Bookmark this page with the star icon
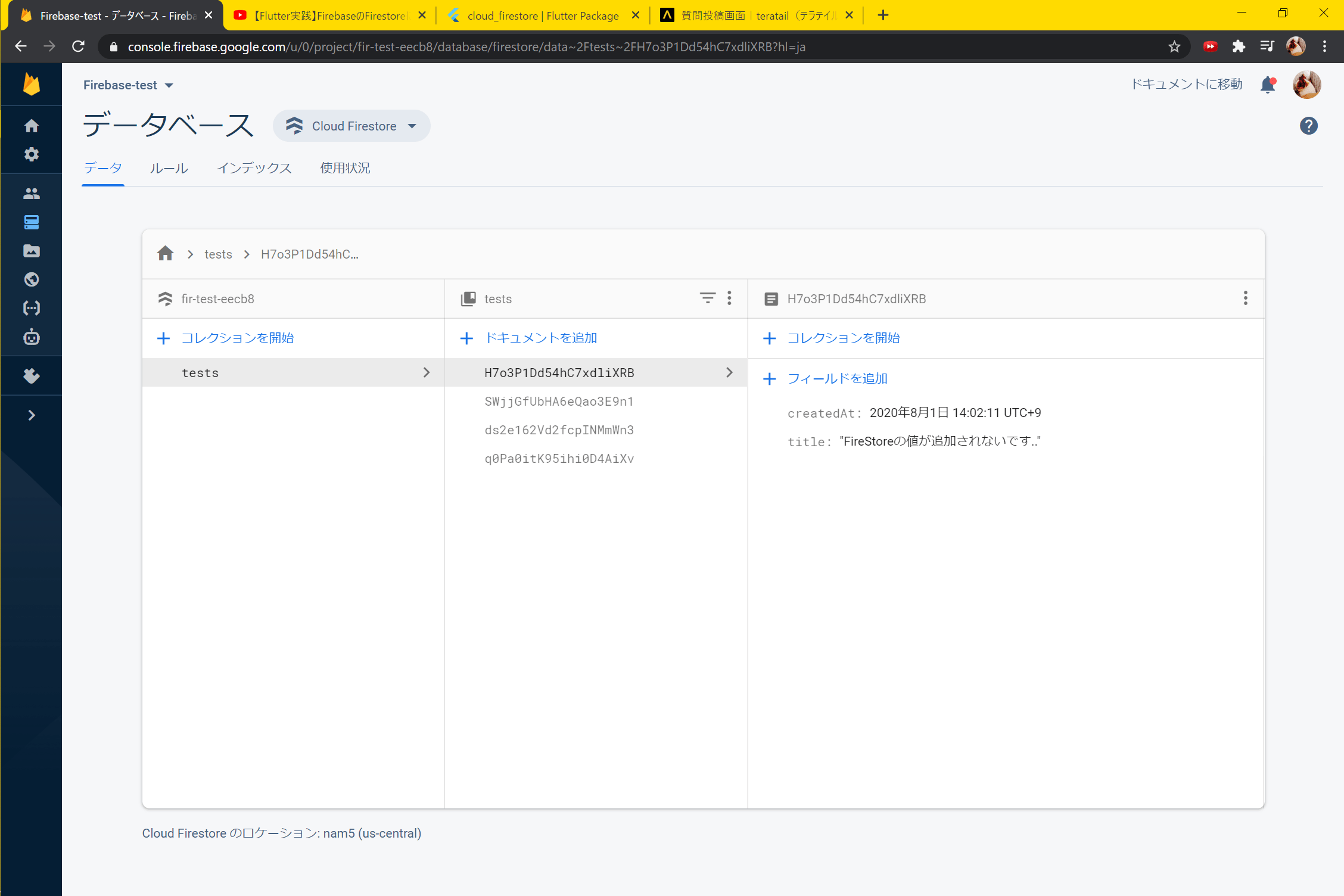The width and height of the screenshot is (1344, 896). point(1174,46)
